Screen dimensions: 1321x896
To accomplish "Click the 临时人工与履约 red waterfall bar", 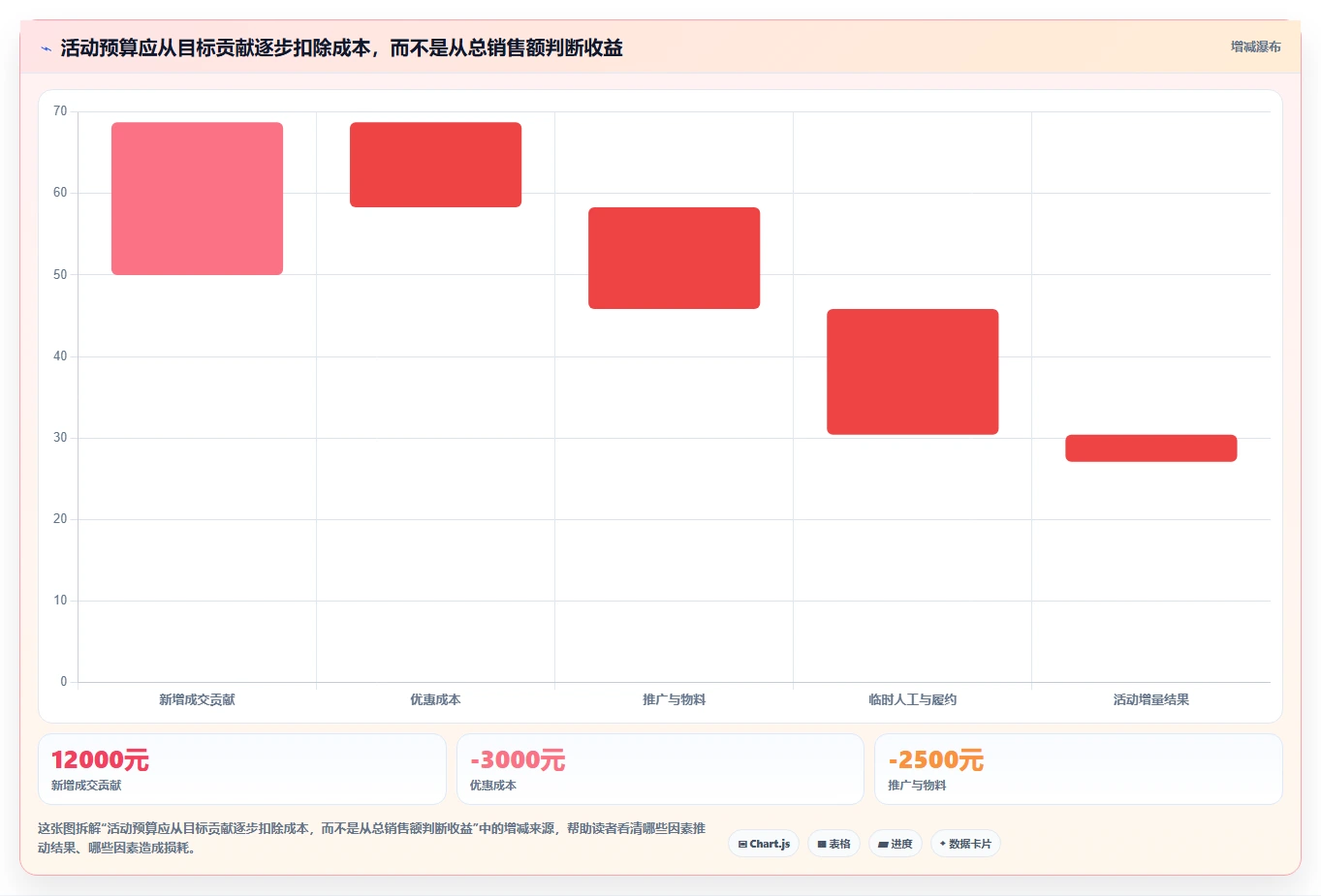I will 912,372.
